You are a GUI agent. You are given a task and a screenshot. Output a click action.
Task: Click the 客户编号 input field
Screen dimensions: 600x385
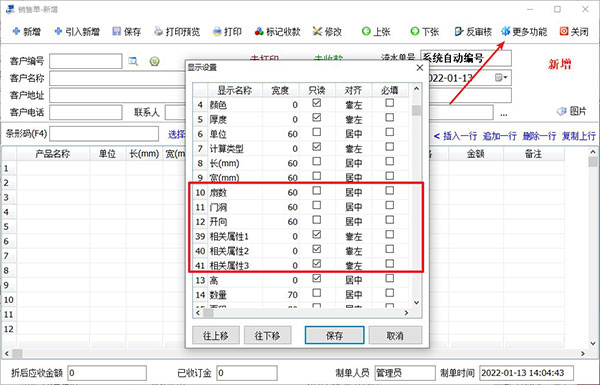click(x=86, y=61)
